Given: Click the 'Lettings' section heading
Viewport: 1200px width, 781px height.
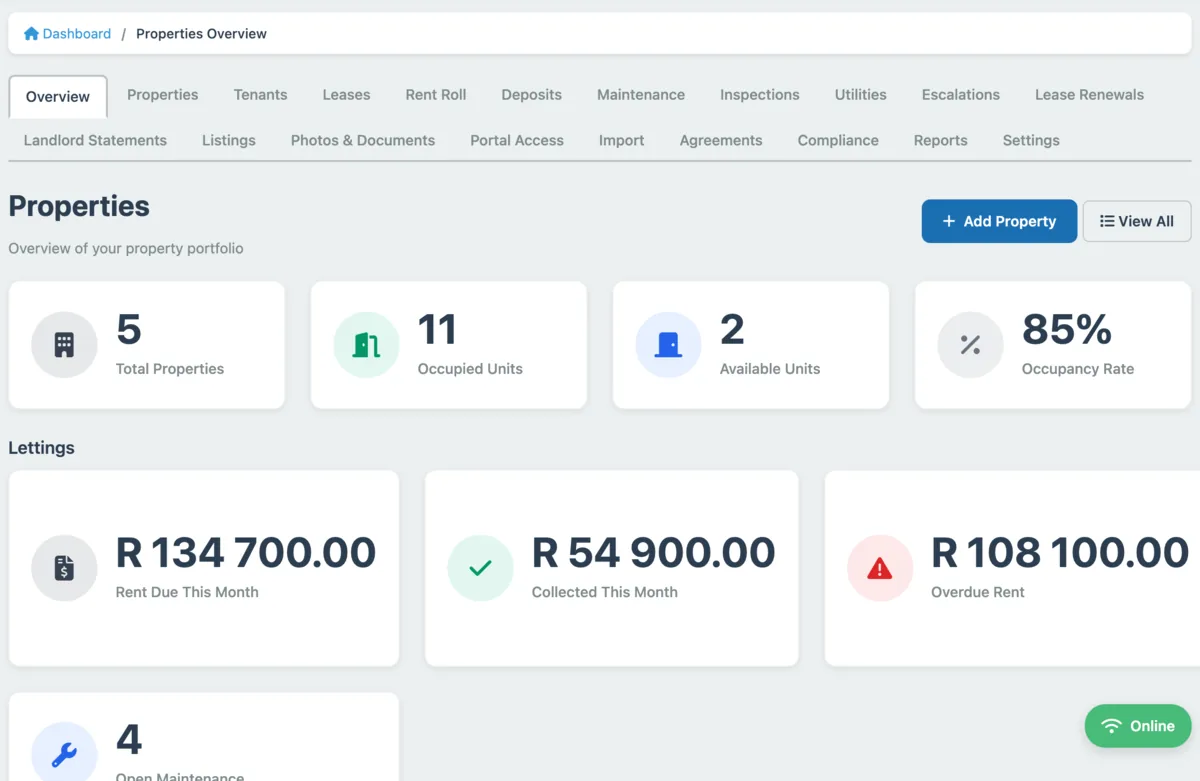Looking at the screenshot, I should tap(42, 448).
